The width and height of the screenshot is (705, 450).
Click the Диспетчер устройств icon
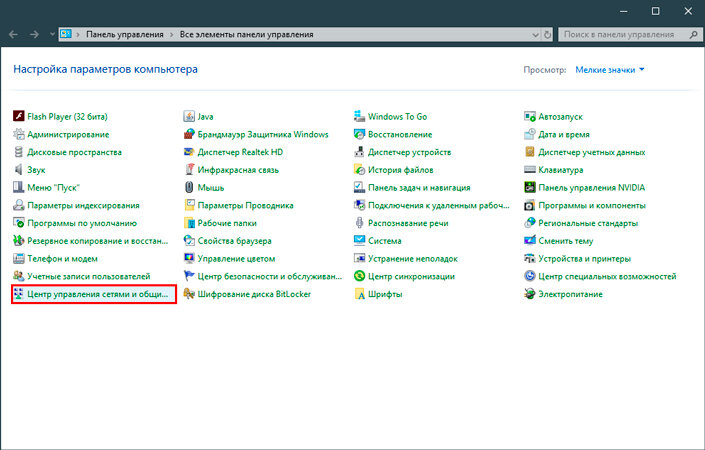click(359, 152)
